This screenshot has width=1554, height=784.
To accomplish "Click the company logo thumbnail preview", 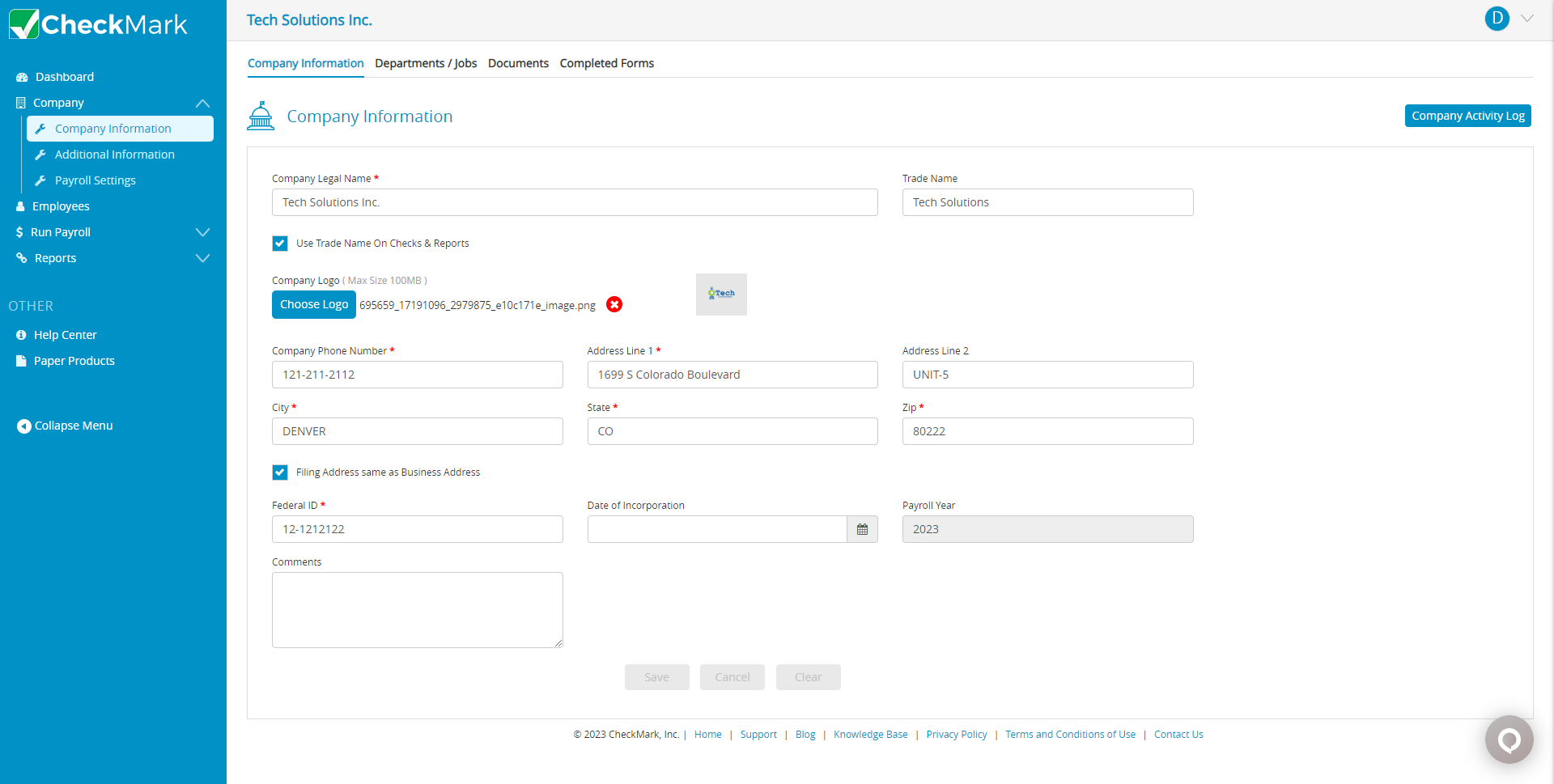I will 721,295.
